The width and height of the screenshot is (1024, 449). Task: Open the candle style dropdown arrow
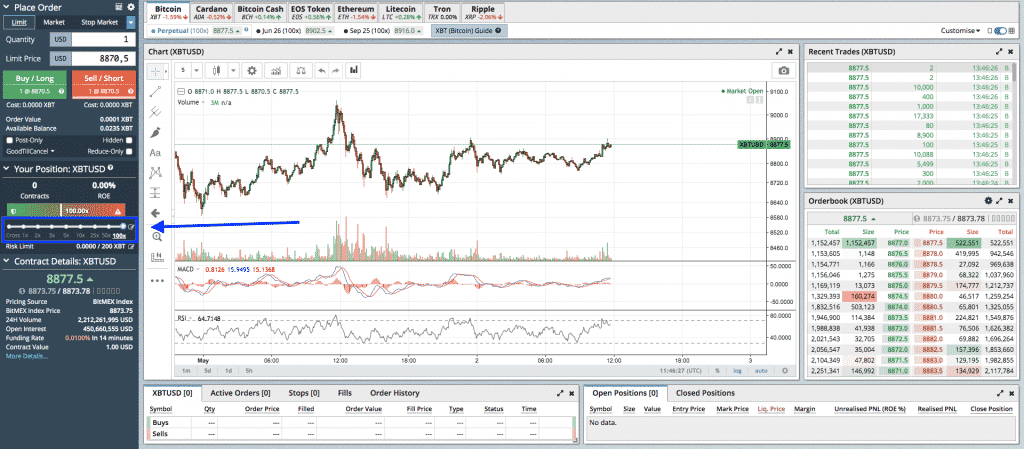tap(233, 70)
